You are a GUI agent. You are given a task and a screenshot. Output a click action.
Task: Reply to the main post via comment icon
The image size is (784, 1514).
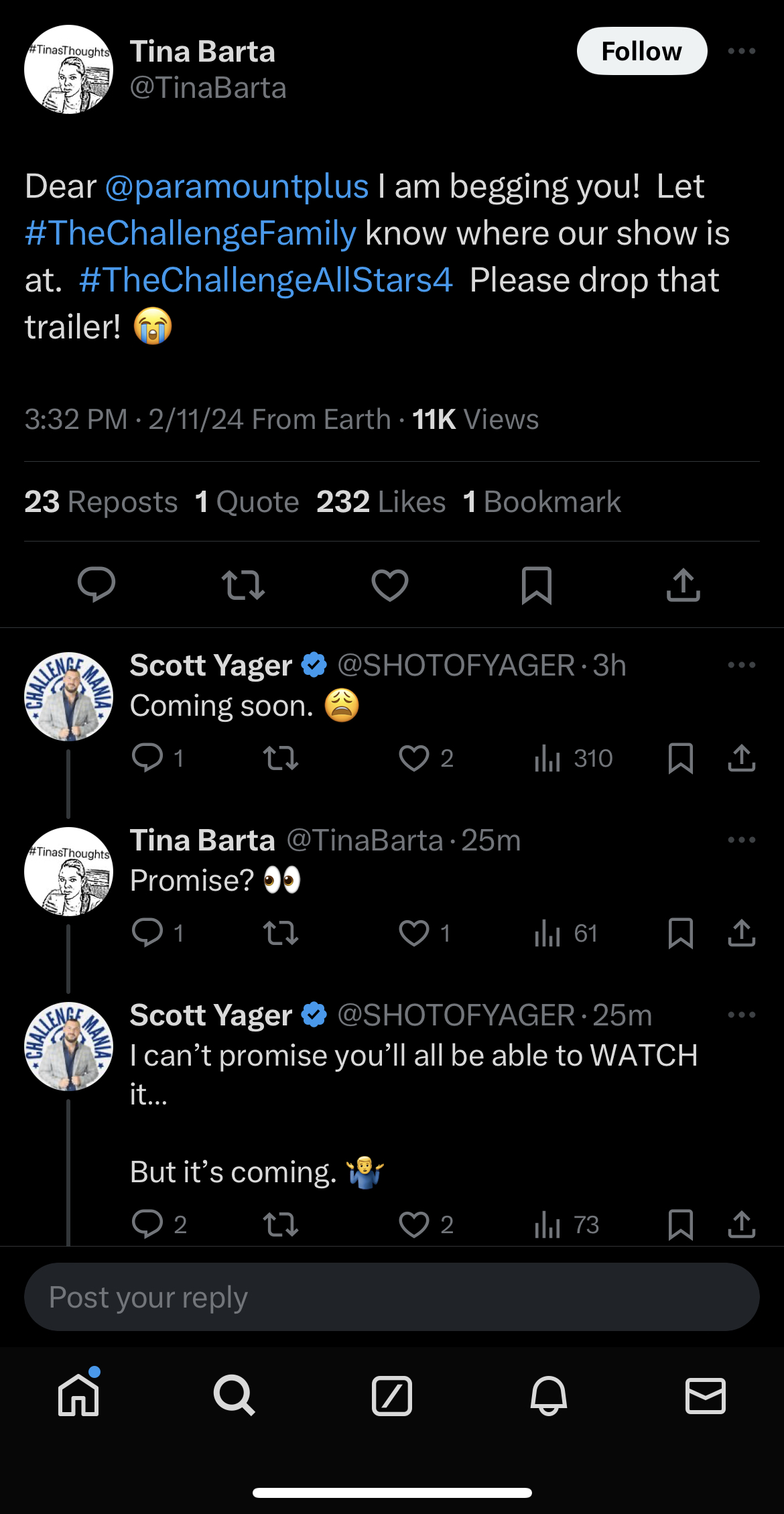(96, 585)
